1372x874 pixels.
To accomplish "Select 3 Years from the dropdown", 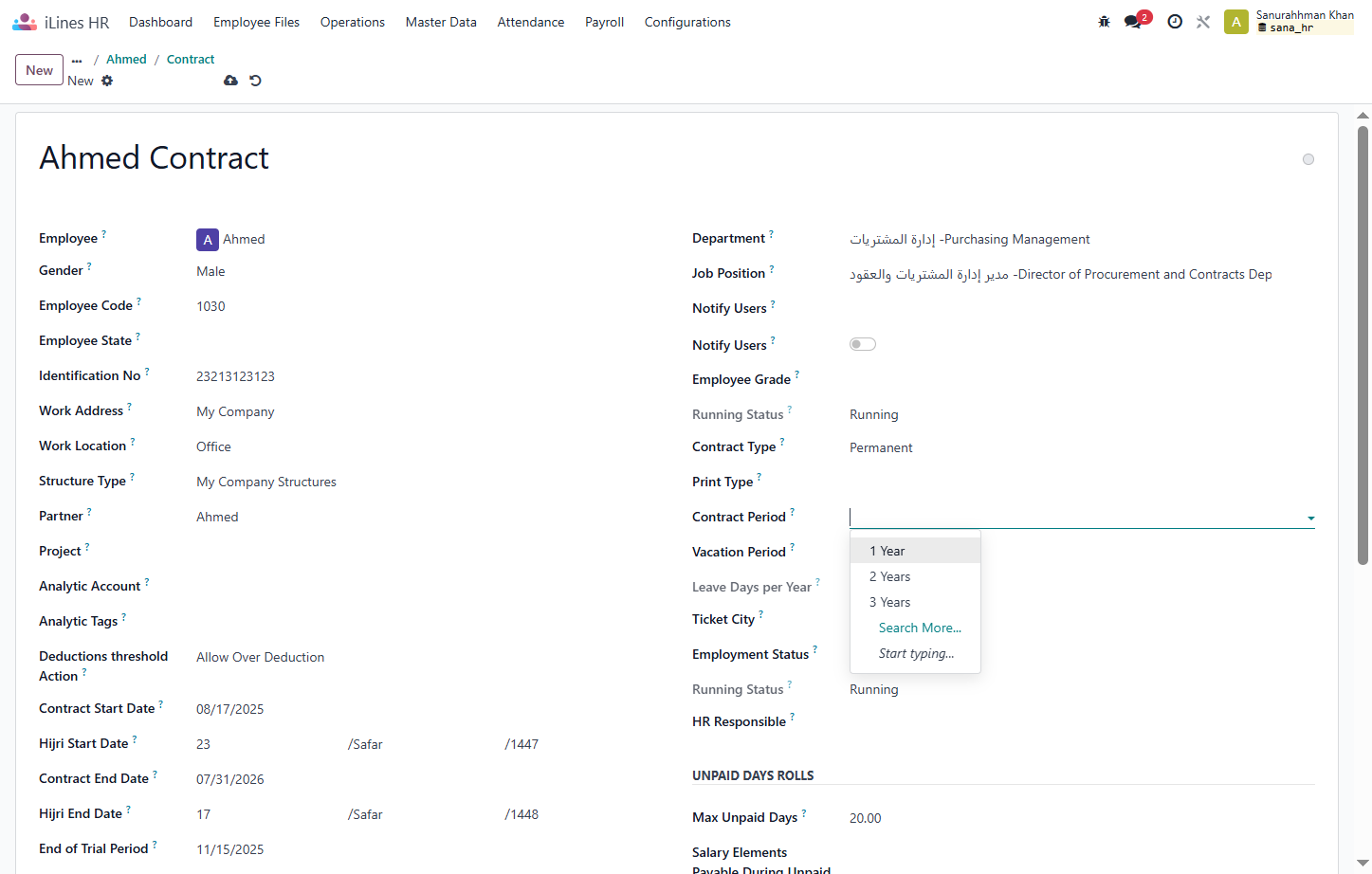I will tap(915, 602).
